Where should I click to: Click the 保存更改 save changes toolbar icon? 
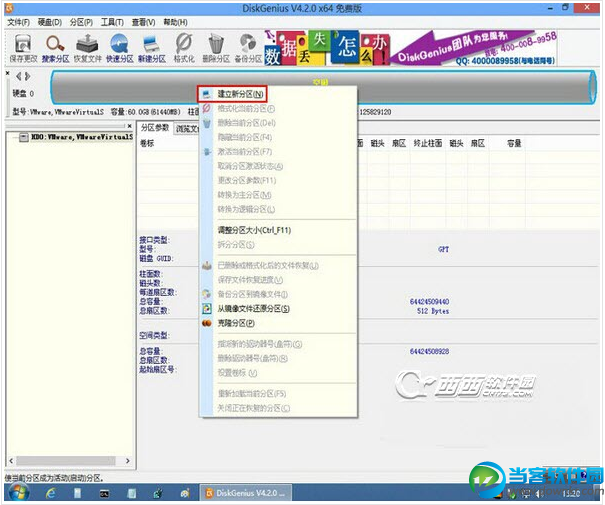tap(23, 48)
